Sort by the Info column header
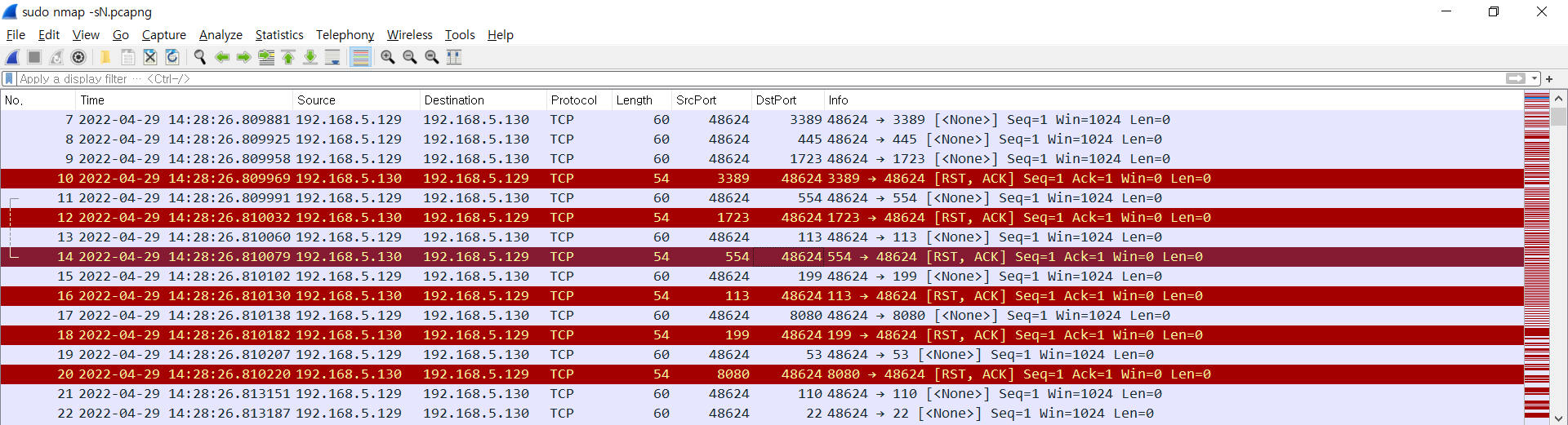The image size is (1568, 425). coord(1174,100)
